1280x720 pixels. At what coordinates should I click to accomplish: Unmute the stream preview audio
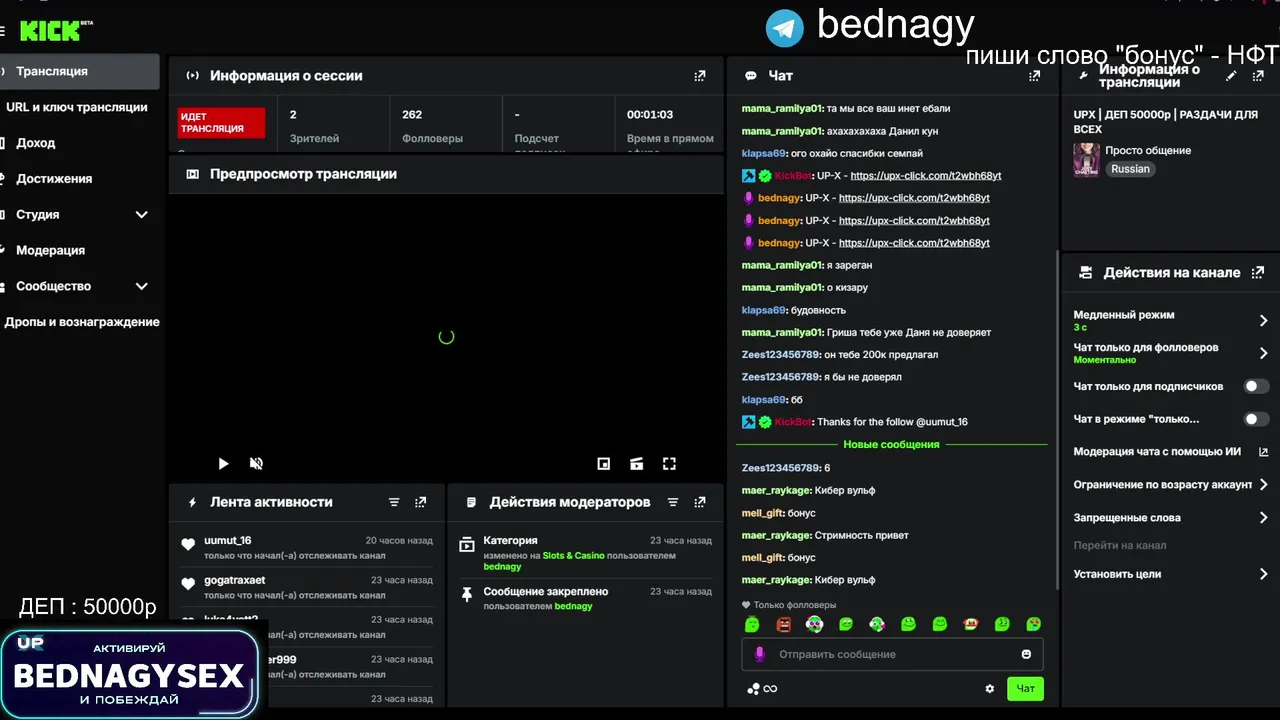click(x=256, y=464)
